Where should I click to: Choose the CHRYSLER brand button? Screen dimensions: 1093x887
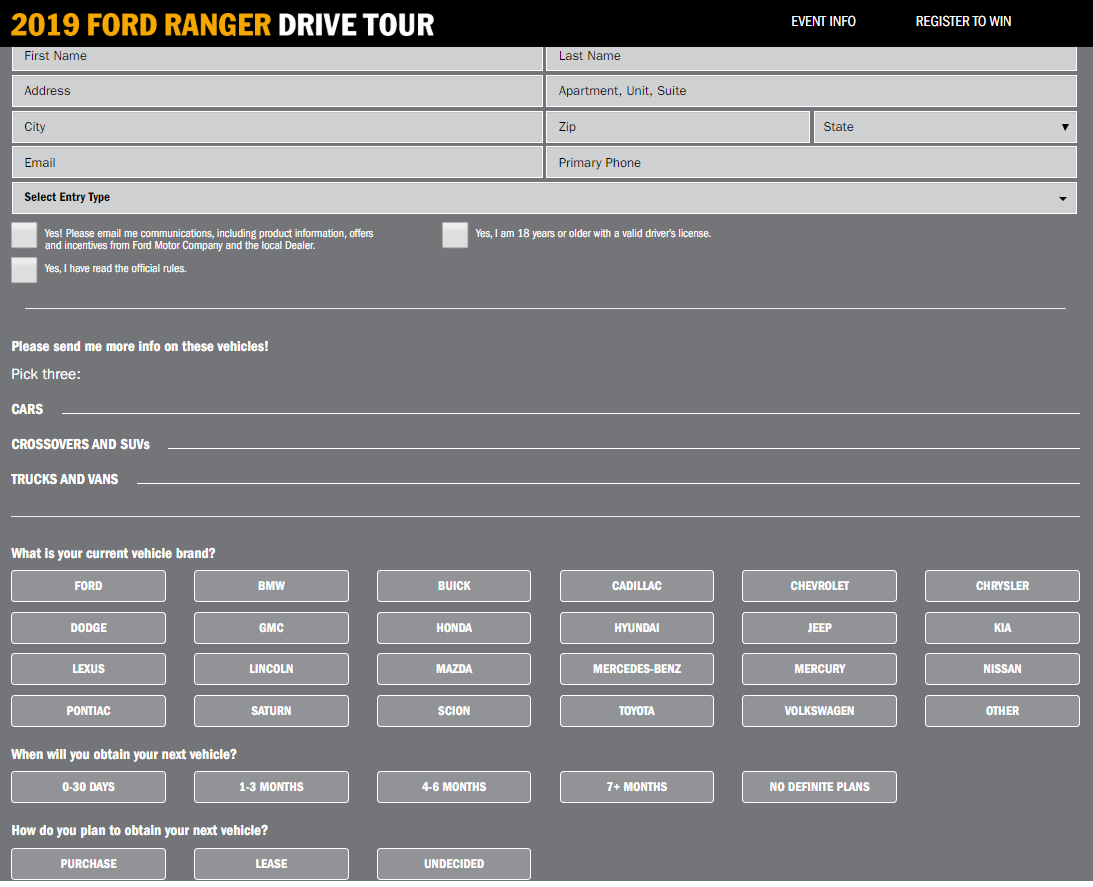pyautogui.click(x=1002, y=586)
